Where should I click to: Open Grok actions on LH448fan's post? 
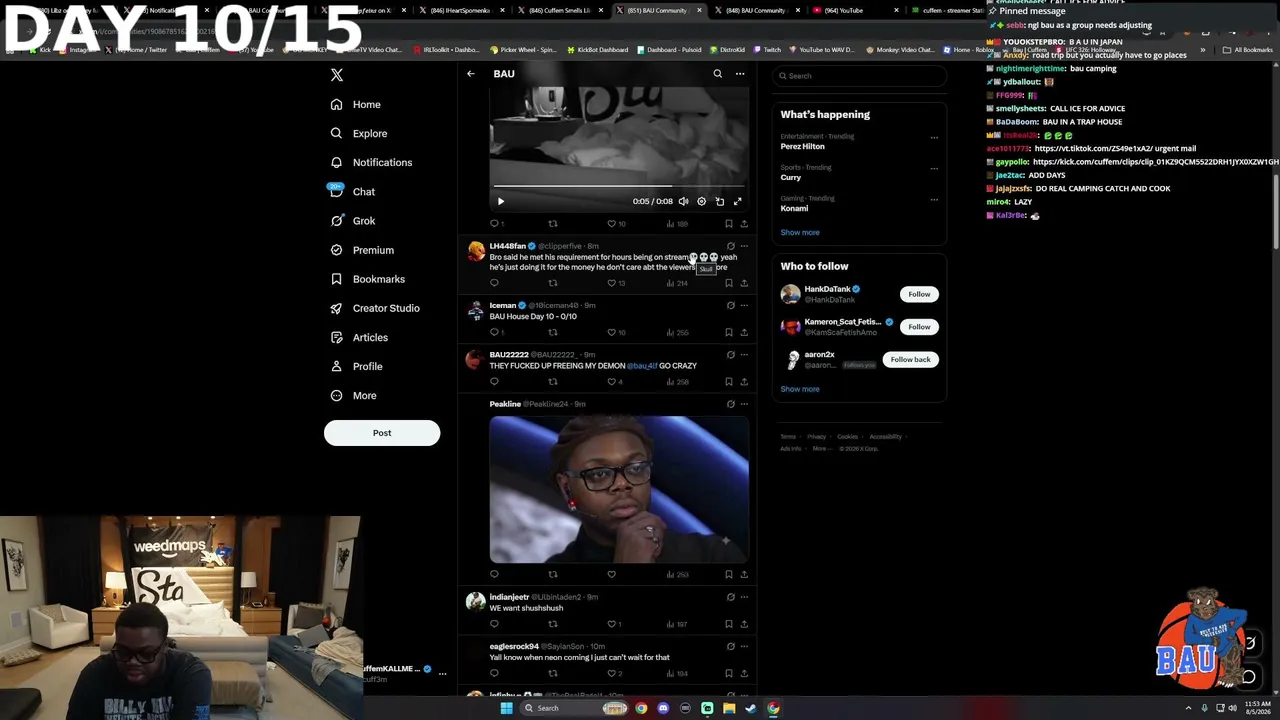[730, 246]
